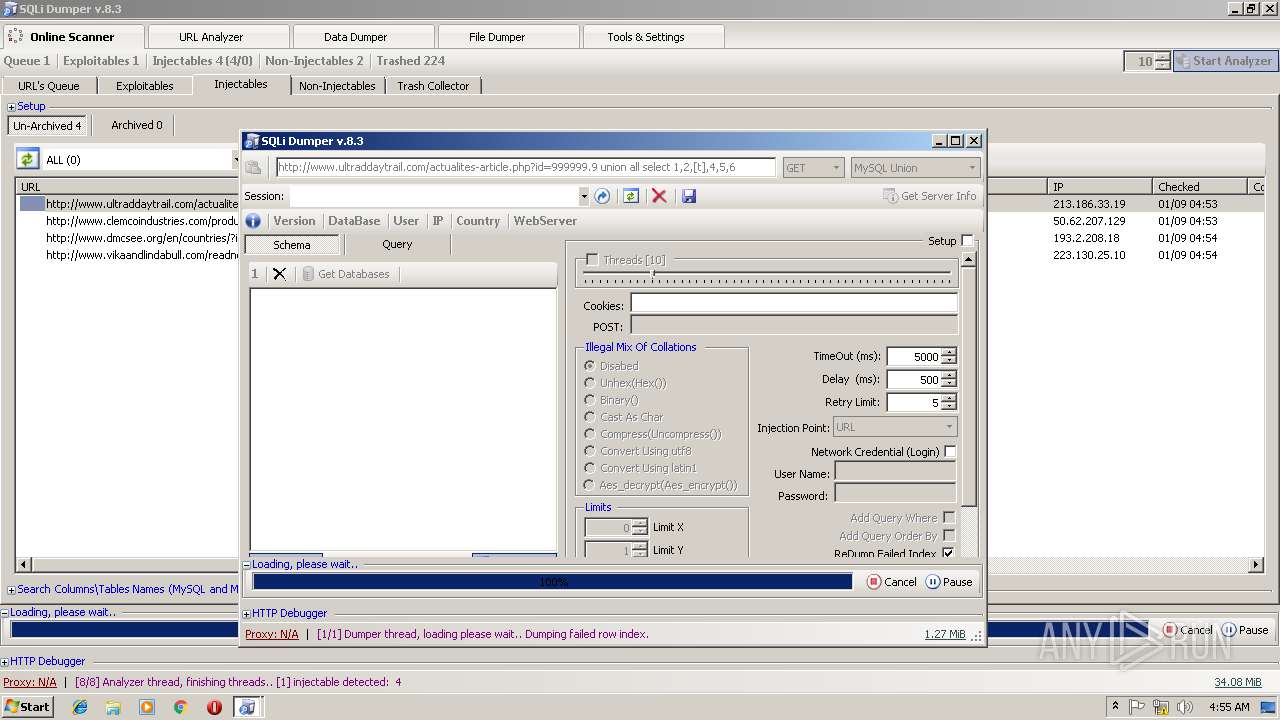
Task: Switch to the Query tab in dumper
Action: [x=397, y=244]
